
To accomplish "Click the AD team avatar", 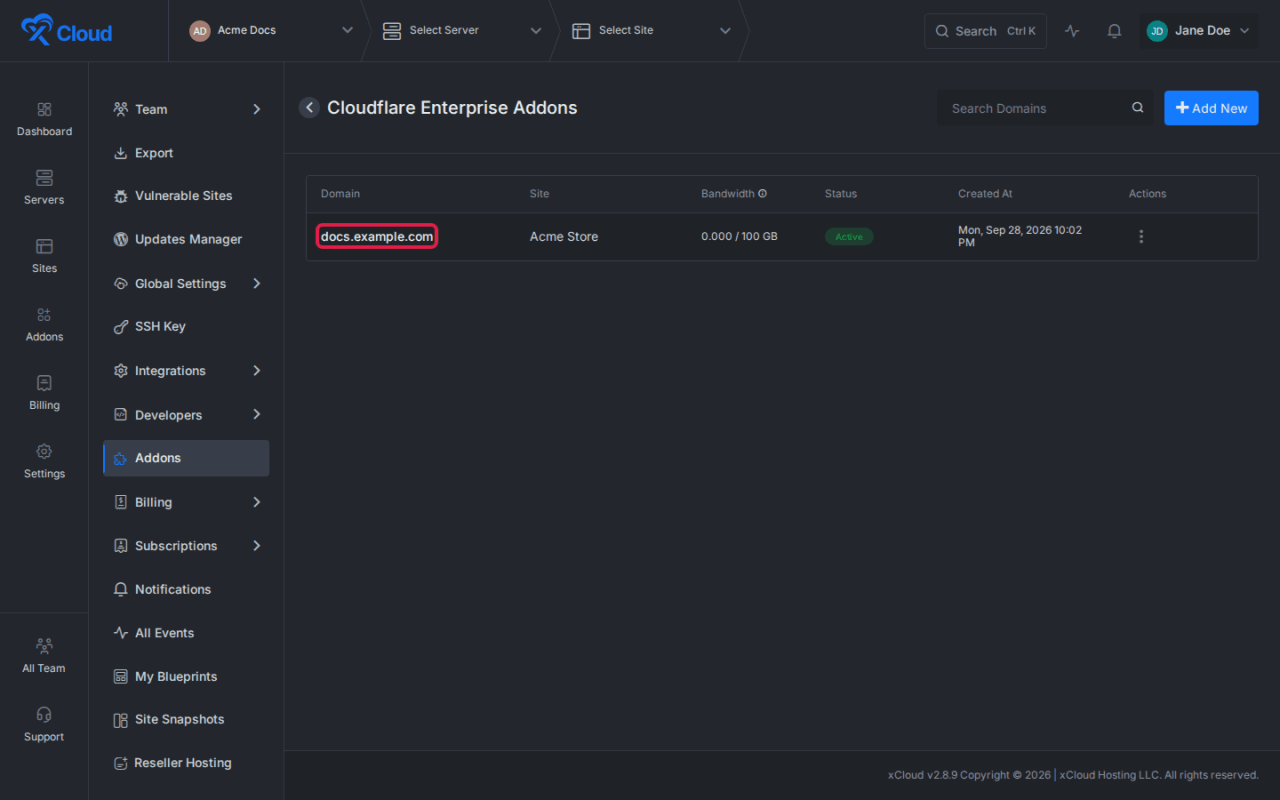I will (x=200, y=31).
